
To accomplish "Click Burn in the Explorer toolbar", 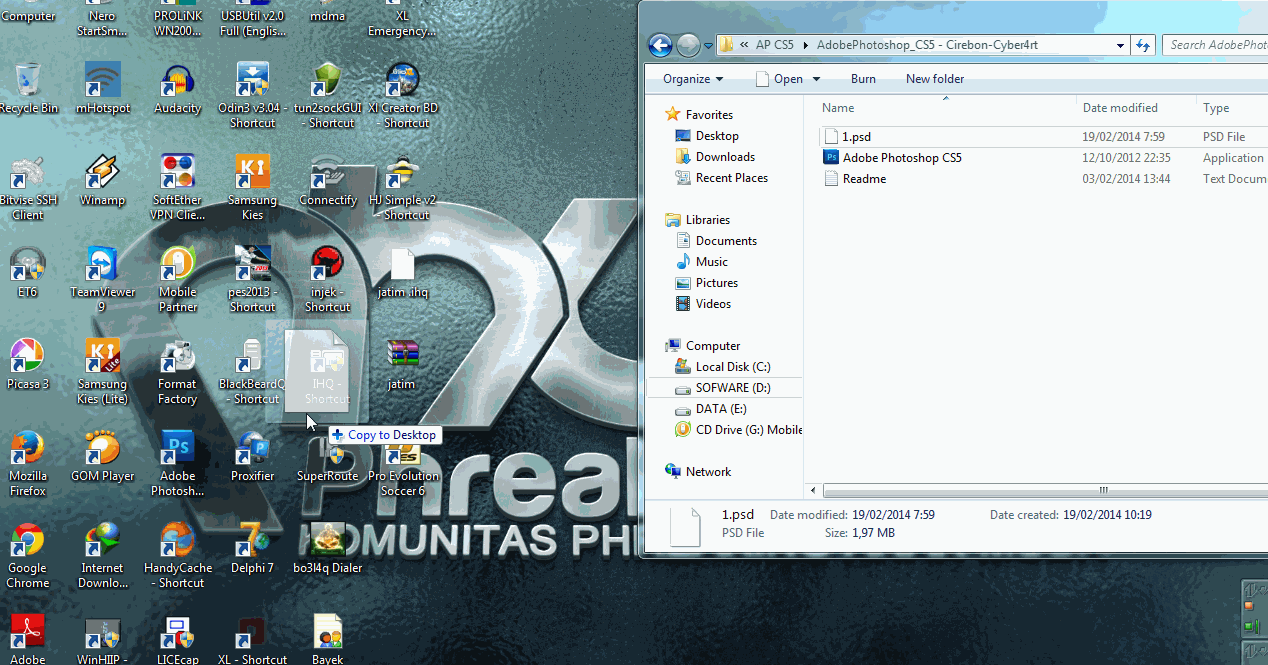I will [x=863, y=79].
